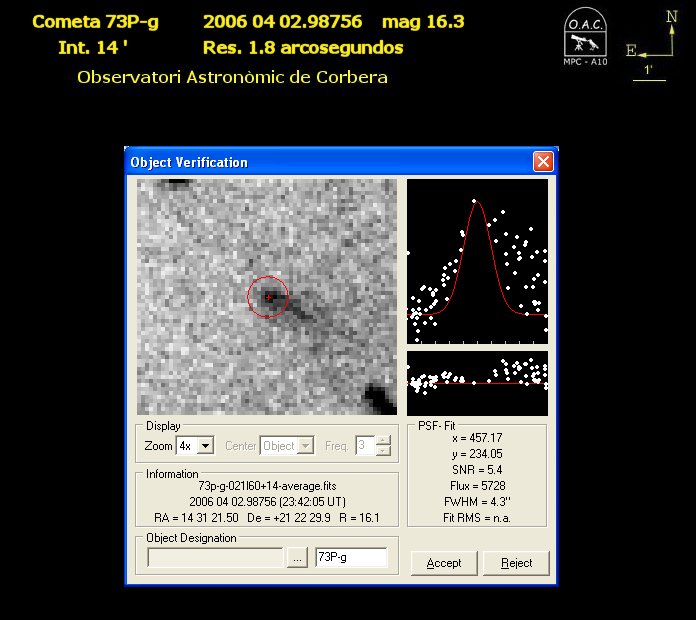Click the FWHM = 4.3" value
The image size is (696, 620).
(477, 502)
